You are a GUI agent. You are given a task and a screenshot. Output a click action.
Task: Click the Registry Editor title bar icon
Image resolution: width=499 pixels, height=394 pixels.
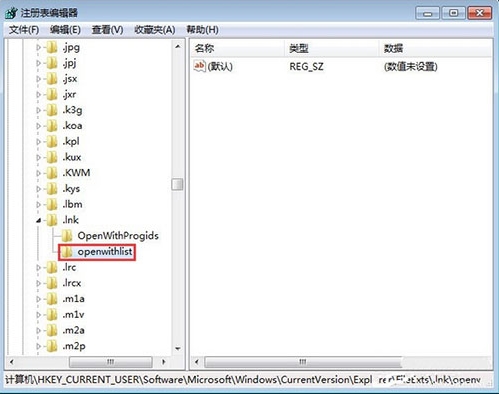[x=11, y=13]
